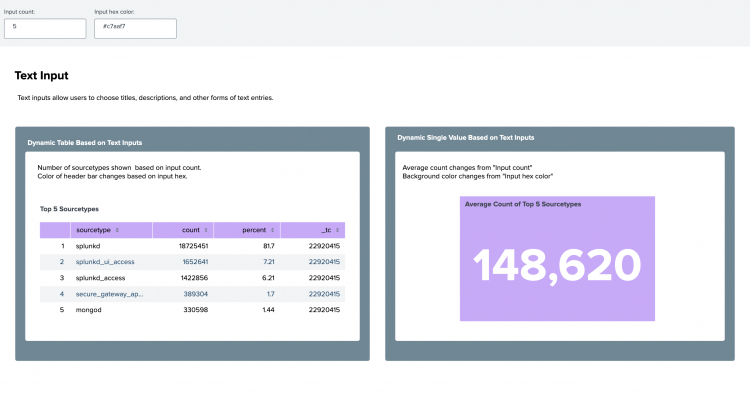Click count value 389304
Screen dimensions: 750x396
click(196, 294)
